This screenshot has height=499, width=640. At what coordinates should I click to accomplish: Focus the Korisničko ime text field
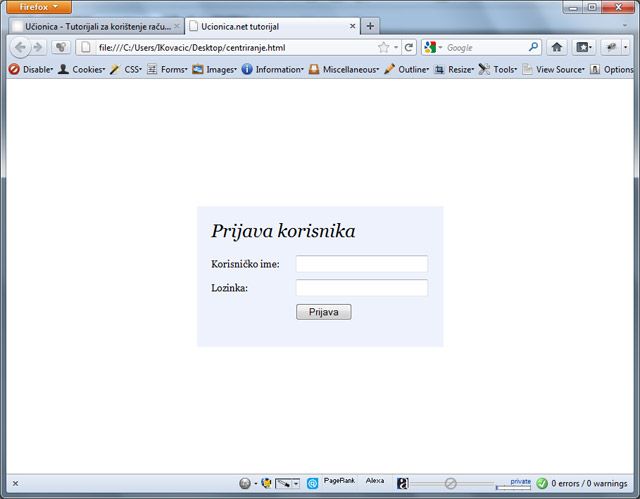point(362,264)
